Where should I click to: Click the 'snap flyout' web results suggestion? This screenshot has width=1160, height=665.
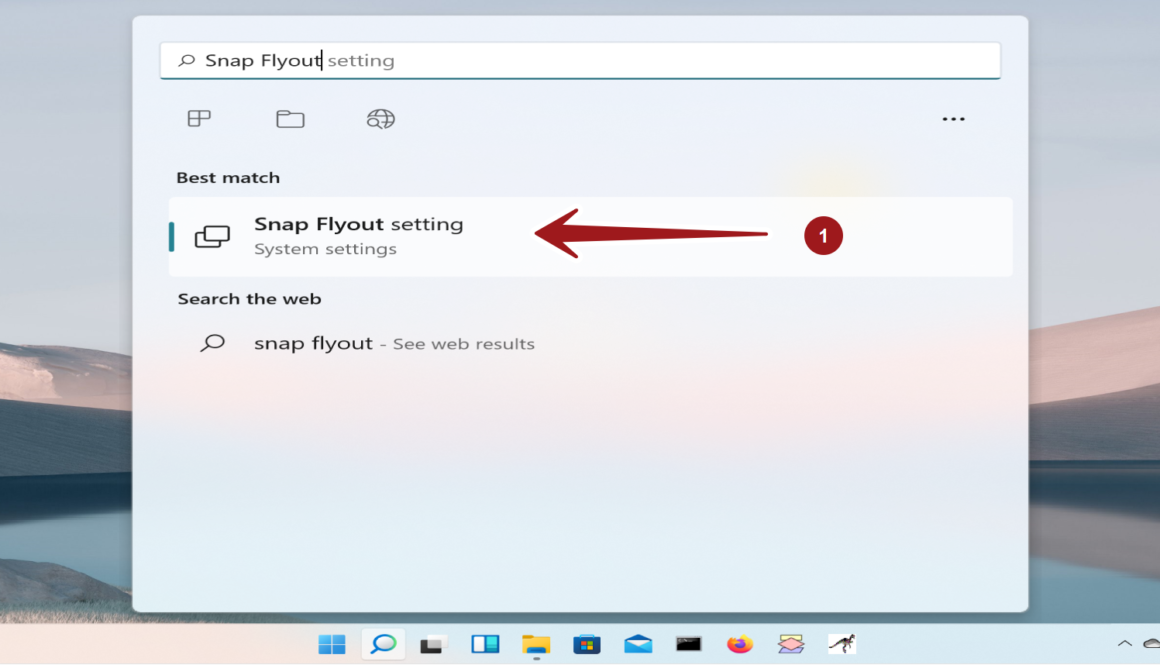[393, 344]
